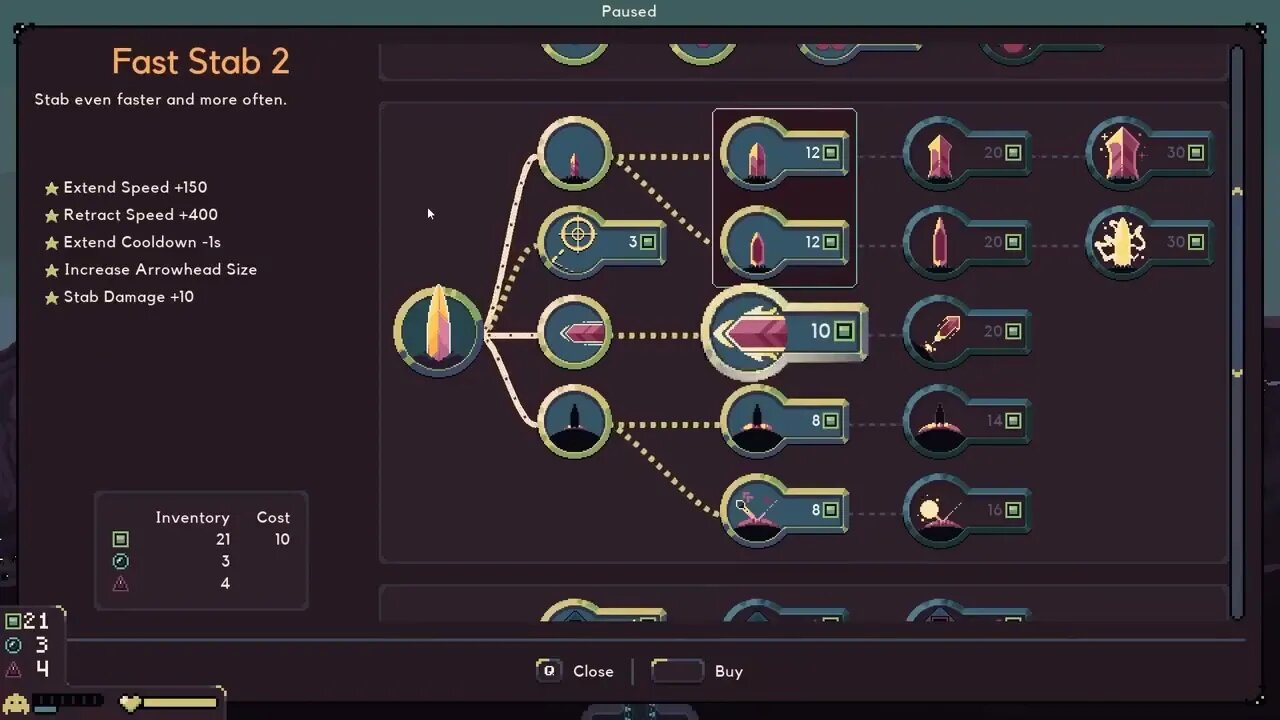Select the crosshair targeting upgrade costing 3
1280x720 pixels.
click(x=601, y=242)
